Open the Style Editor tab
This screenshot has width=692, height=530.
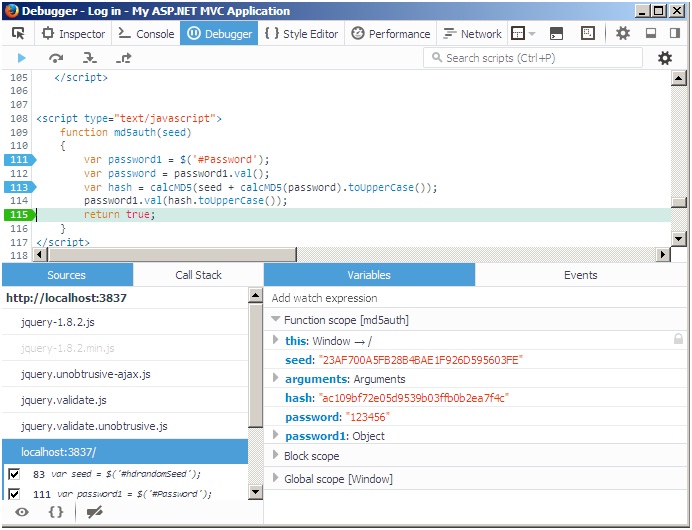pyautogui.click(x=301, y=34)
